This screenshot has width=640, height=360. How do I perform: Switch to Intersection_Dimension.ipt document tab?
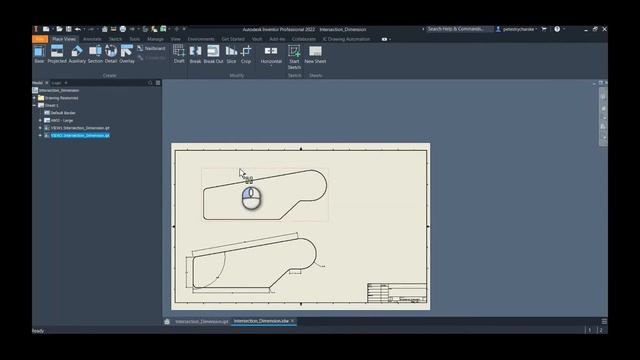click(x=201, y=322)
